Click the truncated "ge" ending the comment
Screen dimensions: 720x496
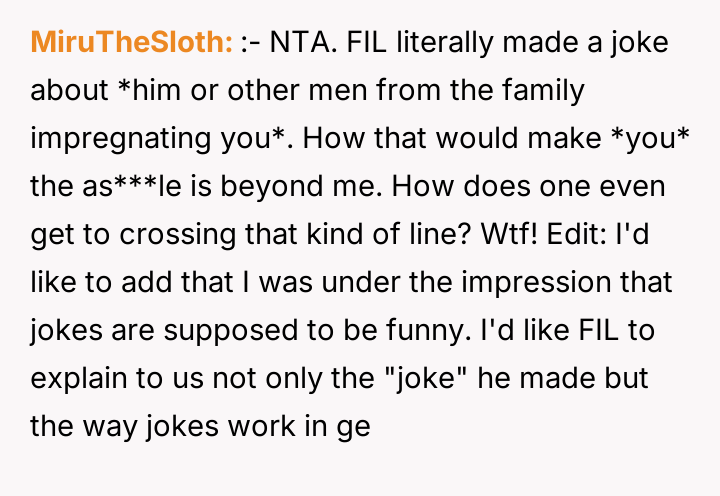point(355,427)
